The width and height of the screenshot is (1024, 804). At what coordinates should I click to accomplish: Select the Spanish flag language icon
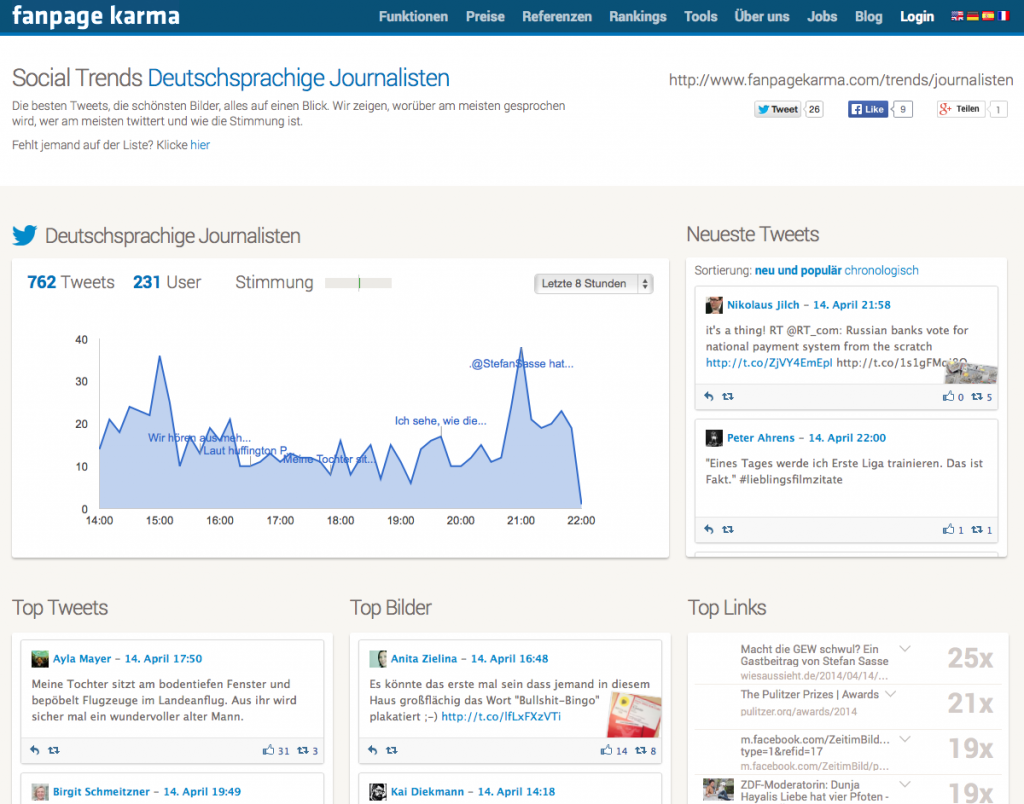coord(988,16)
